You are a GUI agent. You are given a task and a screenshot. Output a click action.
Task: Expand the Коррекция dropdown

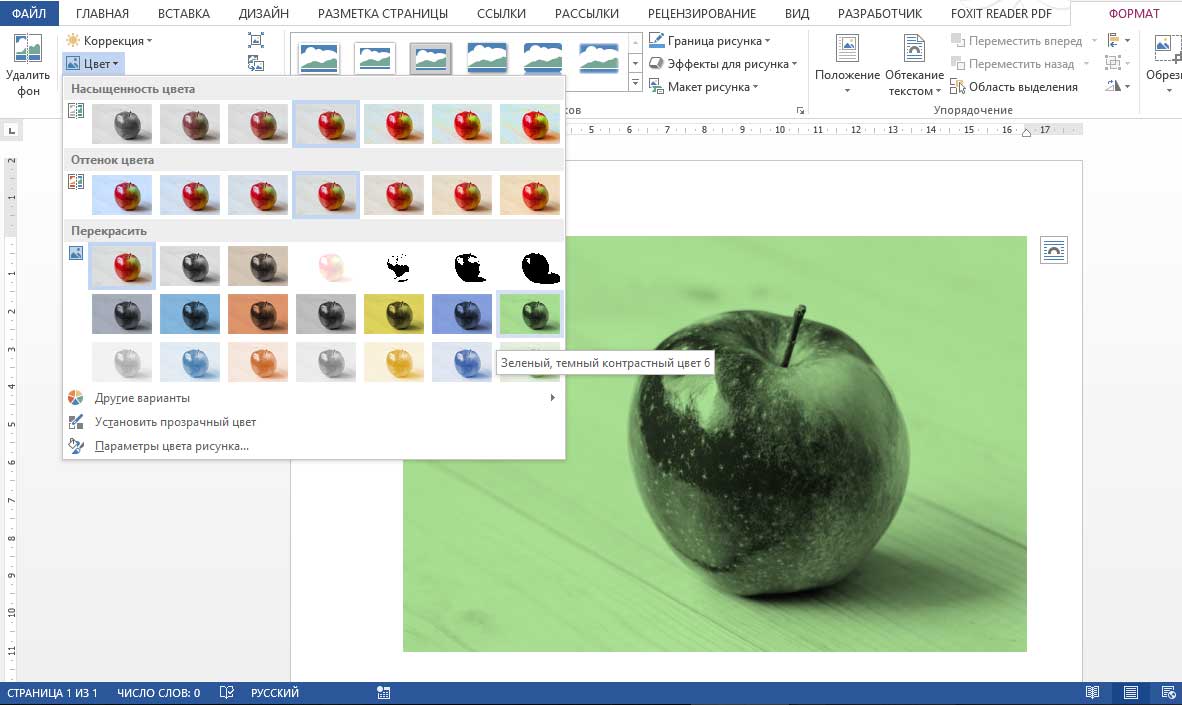coord(110,41)
